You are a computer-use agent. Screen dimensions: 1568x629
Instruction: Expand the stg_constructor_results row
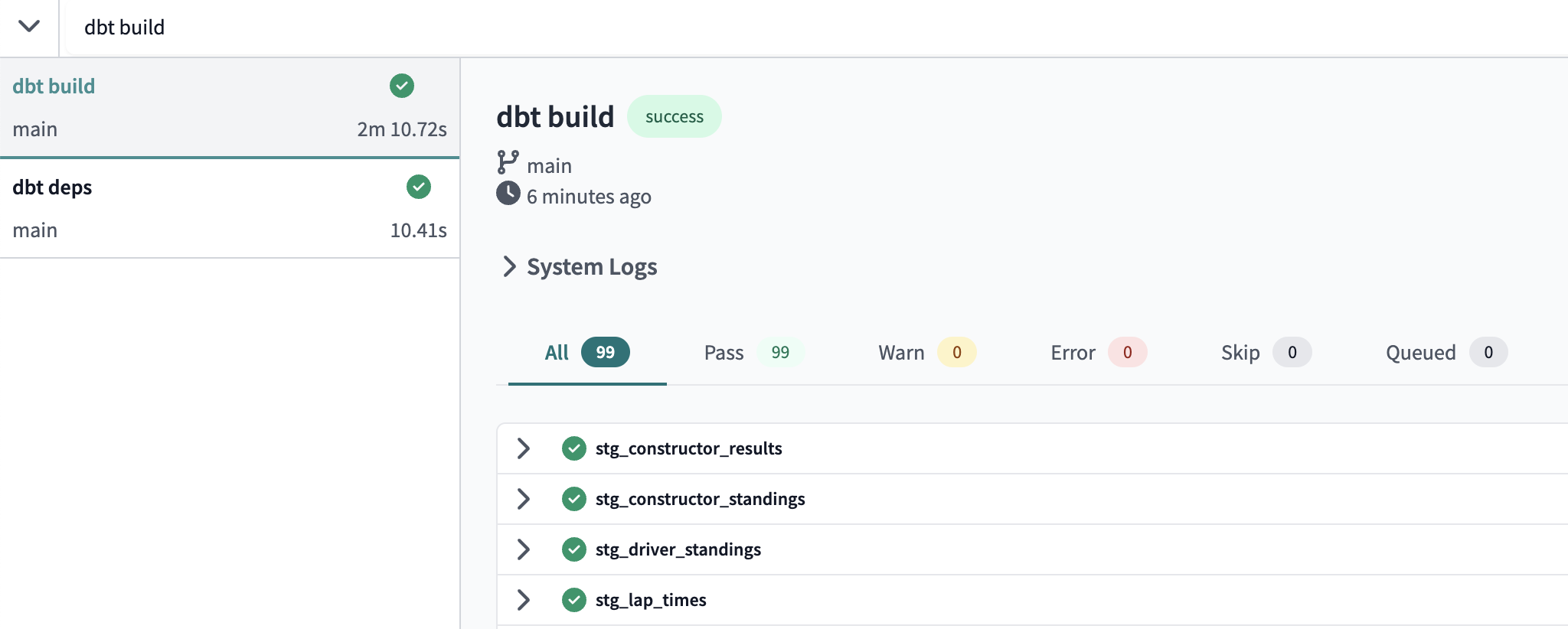coord(524,448)
